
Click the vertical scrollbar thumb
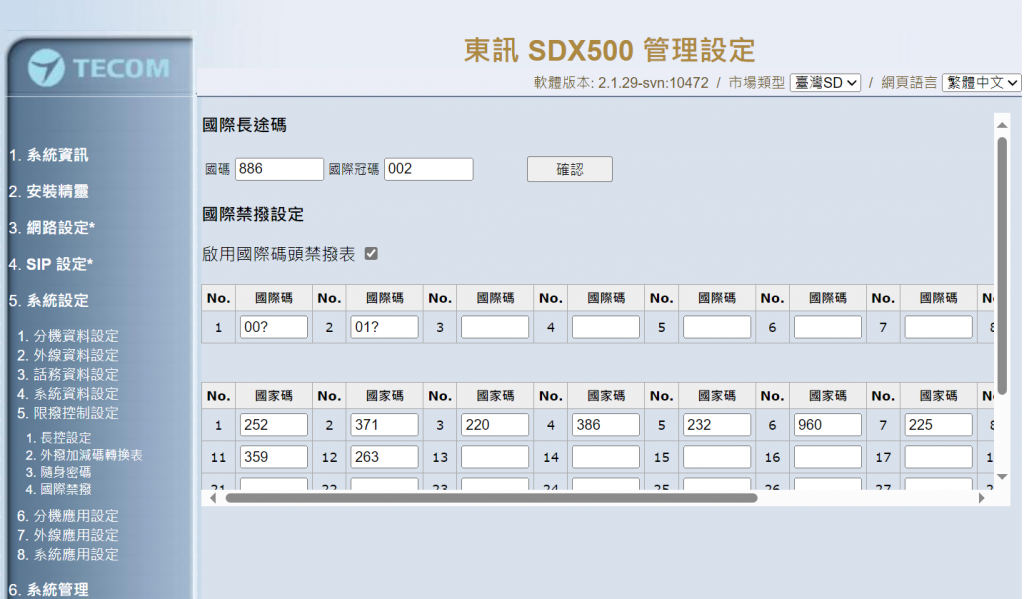click(x=1002, y=265)
